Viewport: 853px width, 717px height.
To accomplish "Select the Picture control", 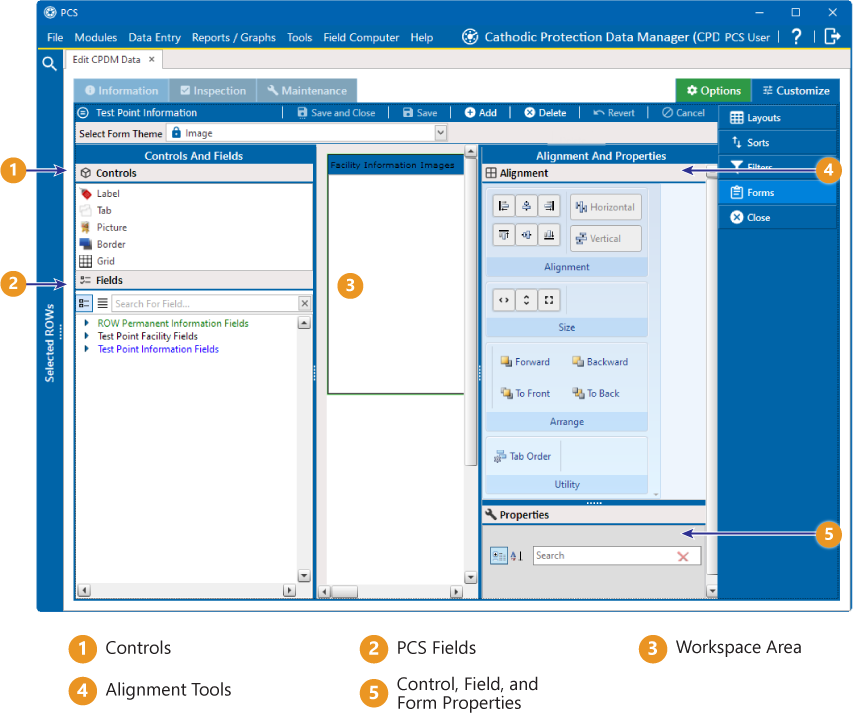I will 110,228.
